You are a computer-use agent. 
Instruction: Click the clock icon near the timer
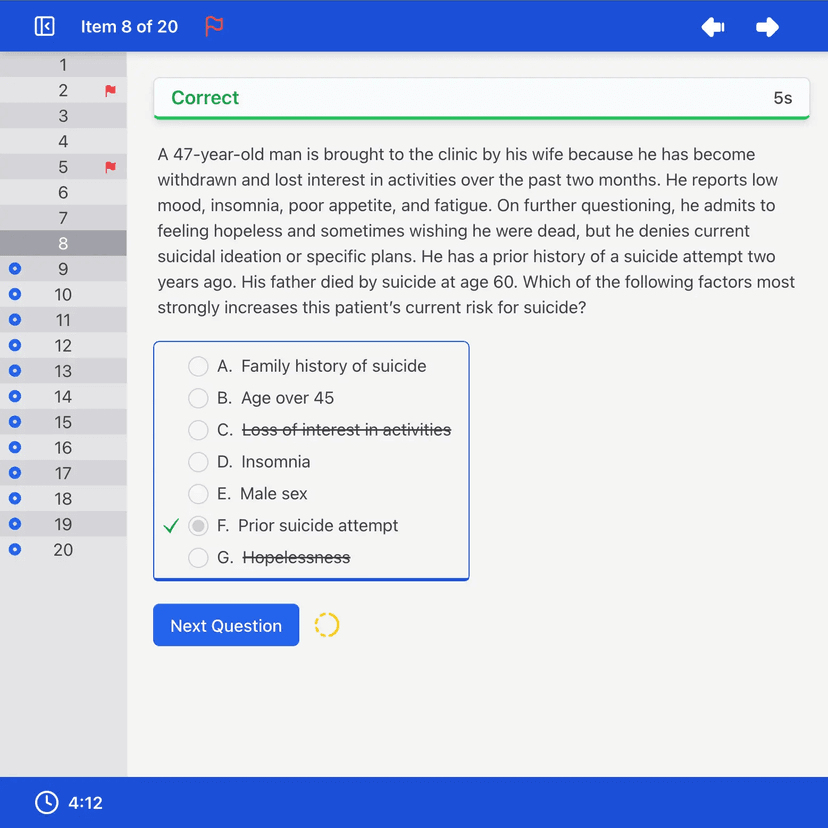pos(45,802)
